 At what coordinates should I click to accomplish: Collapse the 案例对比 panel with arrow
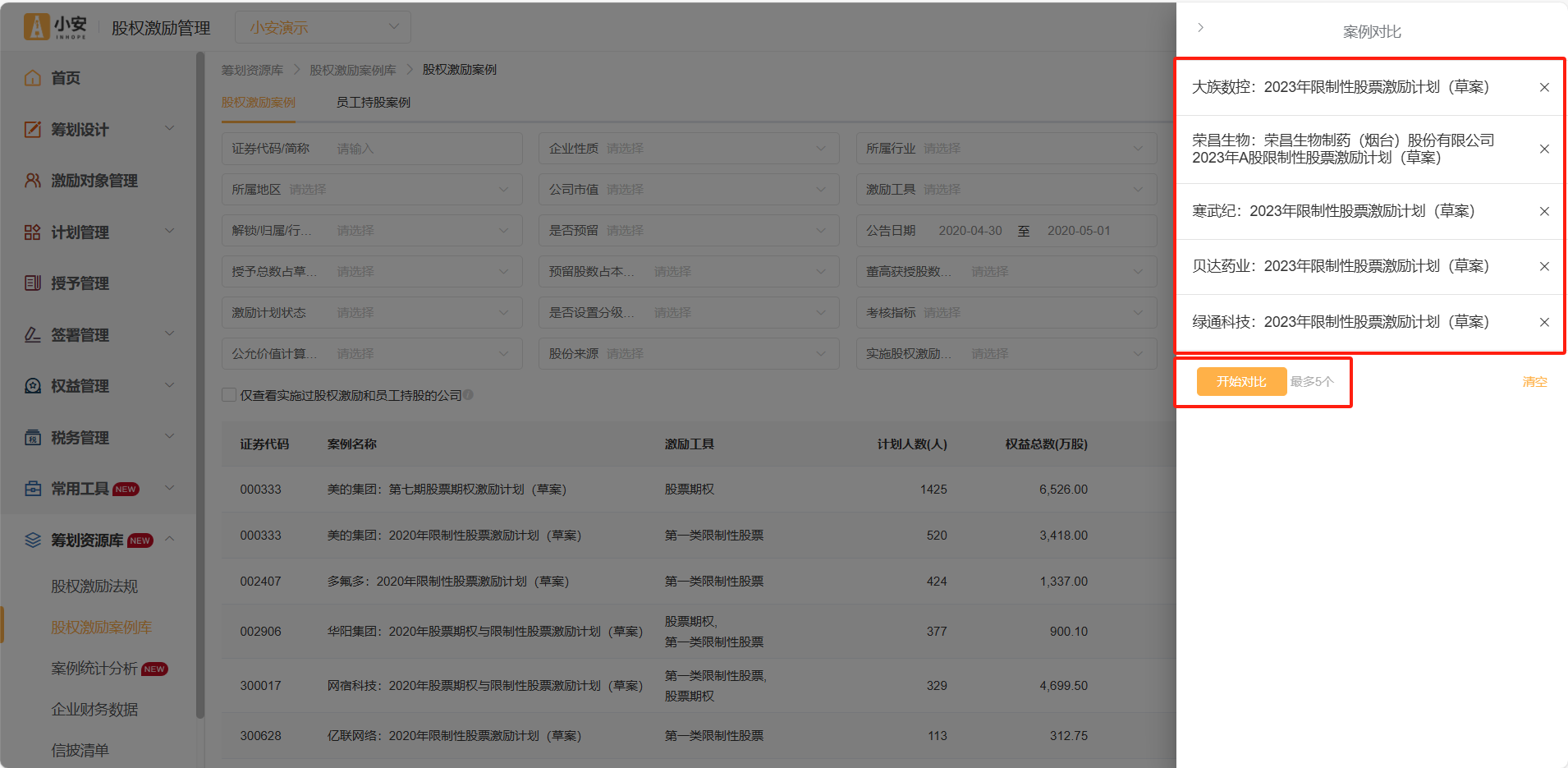tap(1200, 27)
